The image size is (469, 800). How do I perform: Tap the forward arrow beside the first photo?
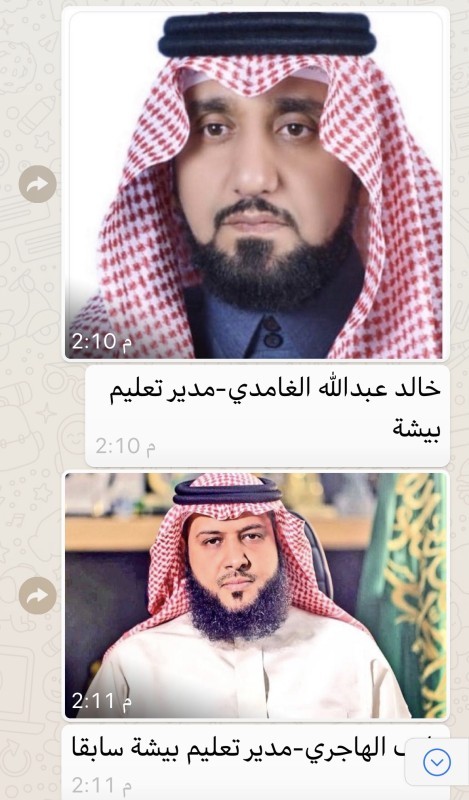click(x=37, y=184)
